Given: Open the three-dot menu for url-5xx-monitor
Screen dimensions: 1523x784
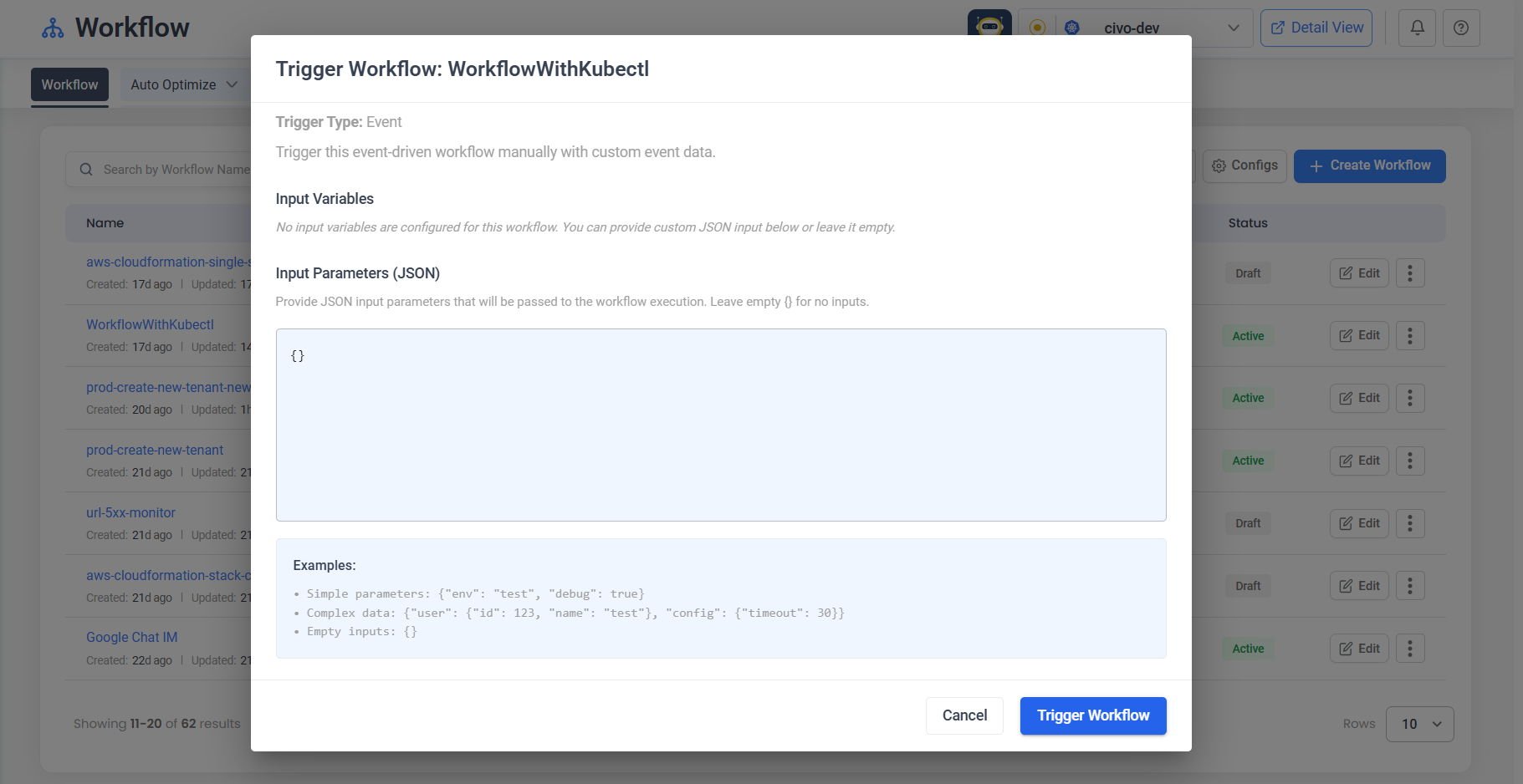Looking at the screenshot, I should [1410, 523].
